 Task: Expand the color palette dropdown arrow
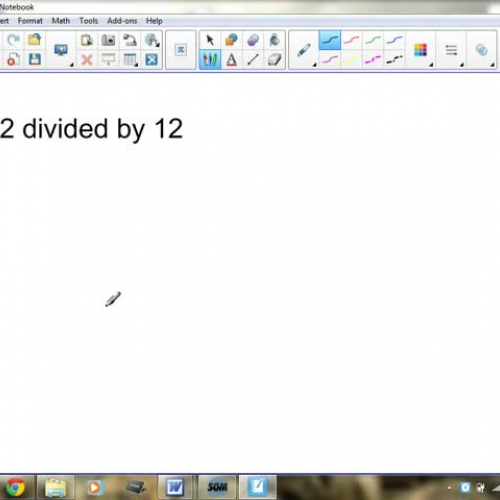click(431, 65)
